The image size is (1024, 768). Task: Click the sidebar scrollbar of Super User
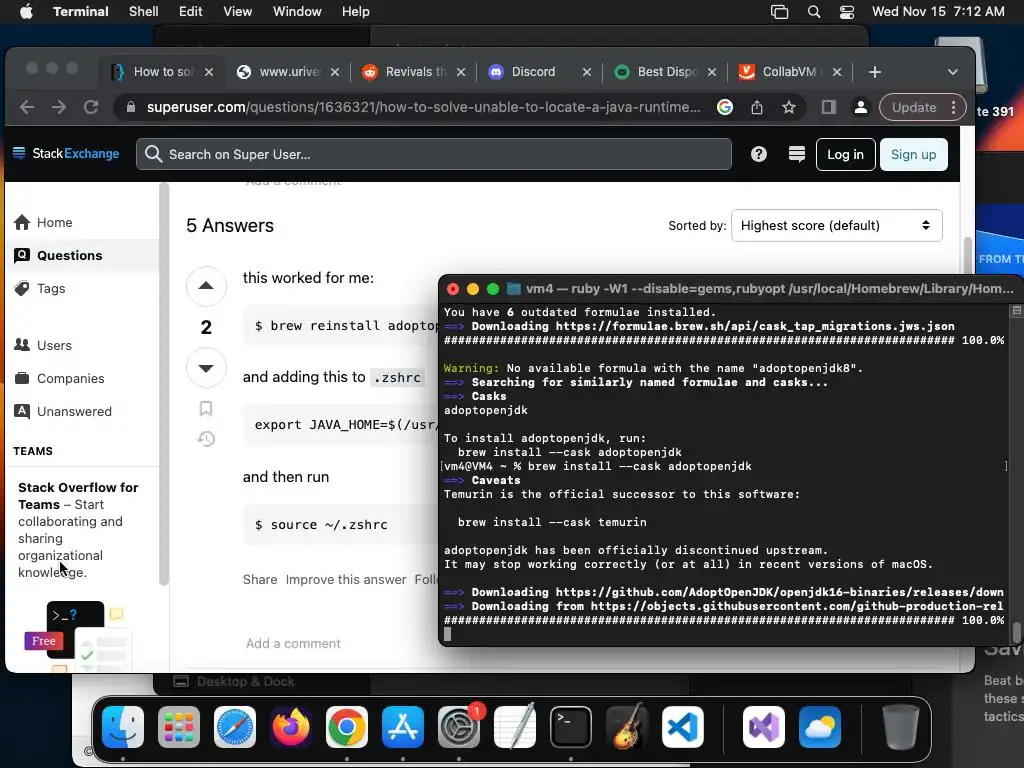164,385
